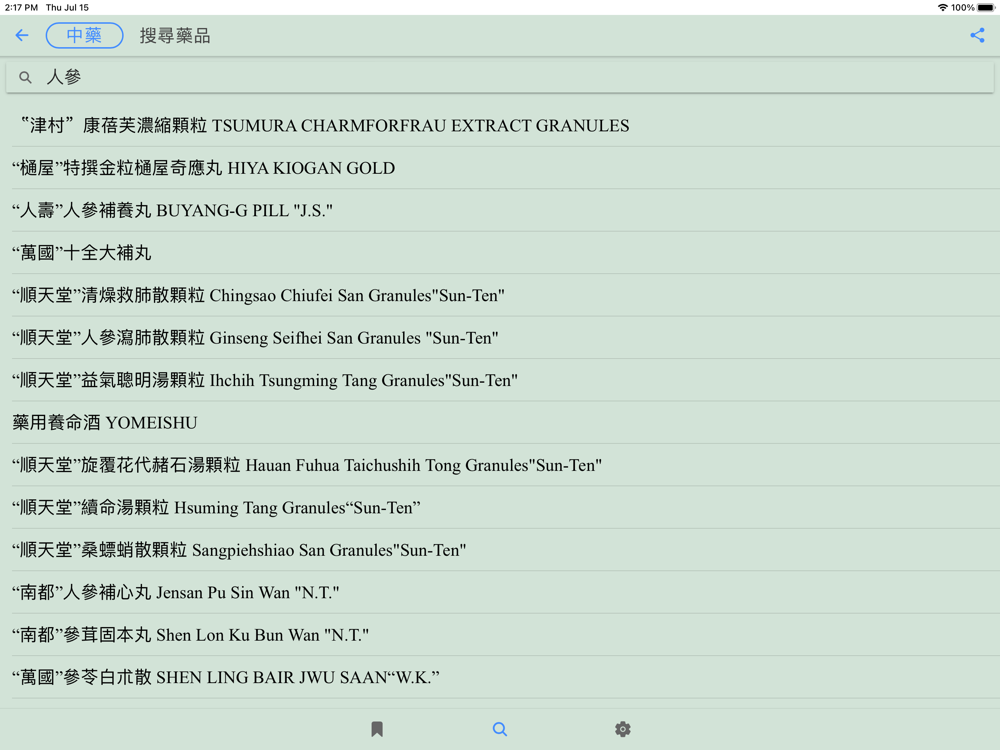
Task: Select 藥用養命酒 YOMEISHU result
Action: pos(500,422)
